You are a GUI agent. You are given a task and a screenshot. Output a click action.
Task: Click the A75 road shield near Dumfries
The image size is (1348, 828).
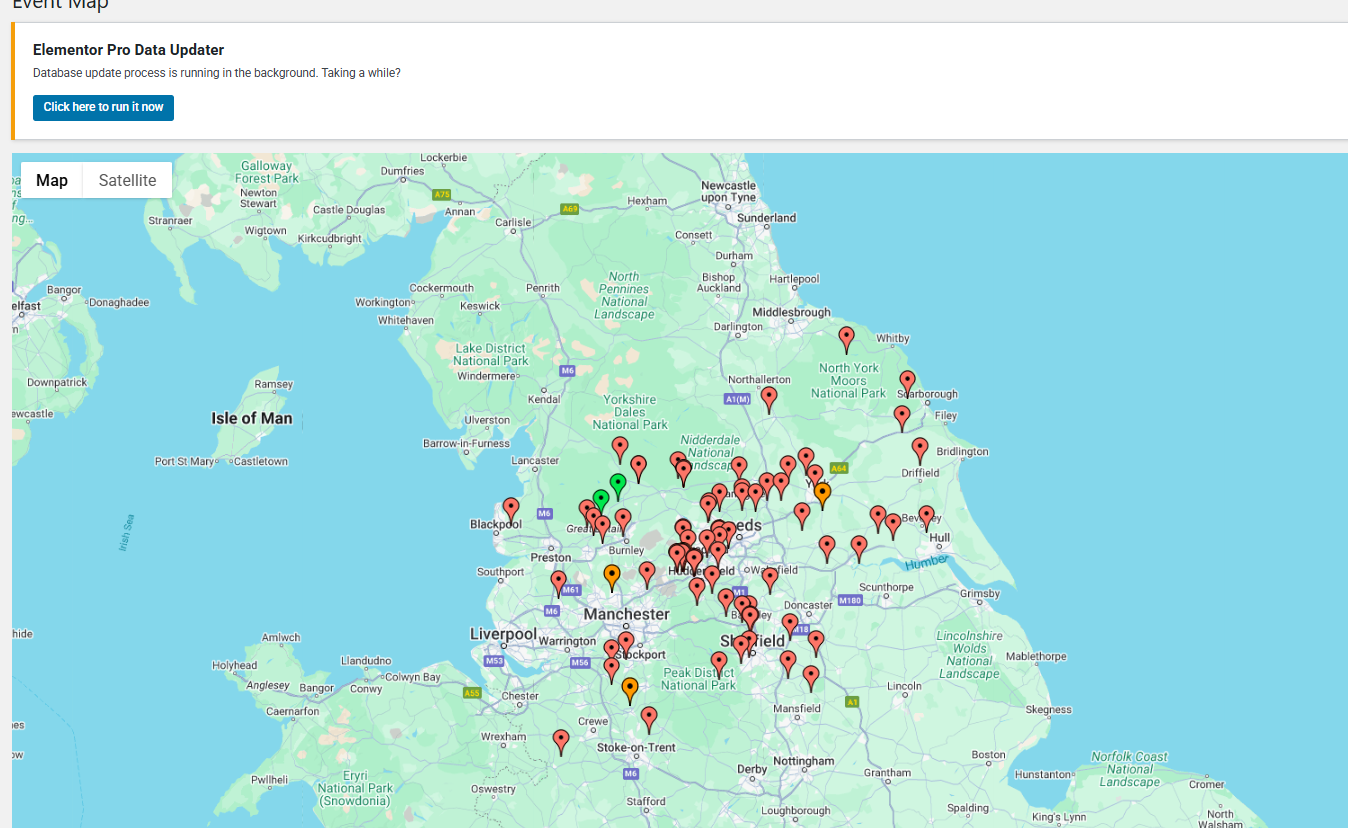tap(442, 194)
